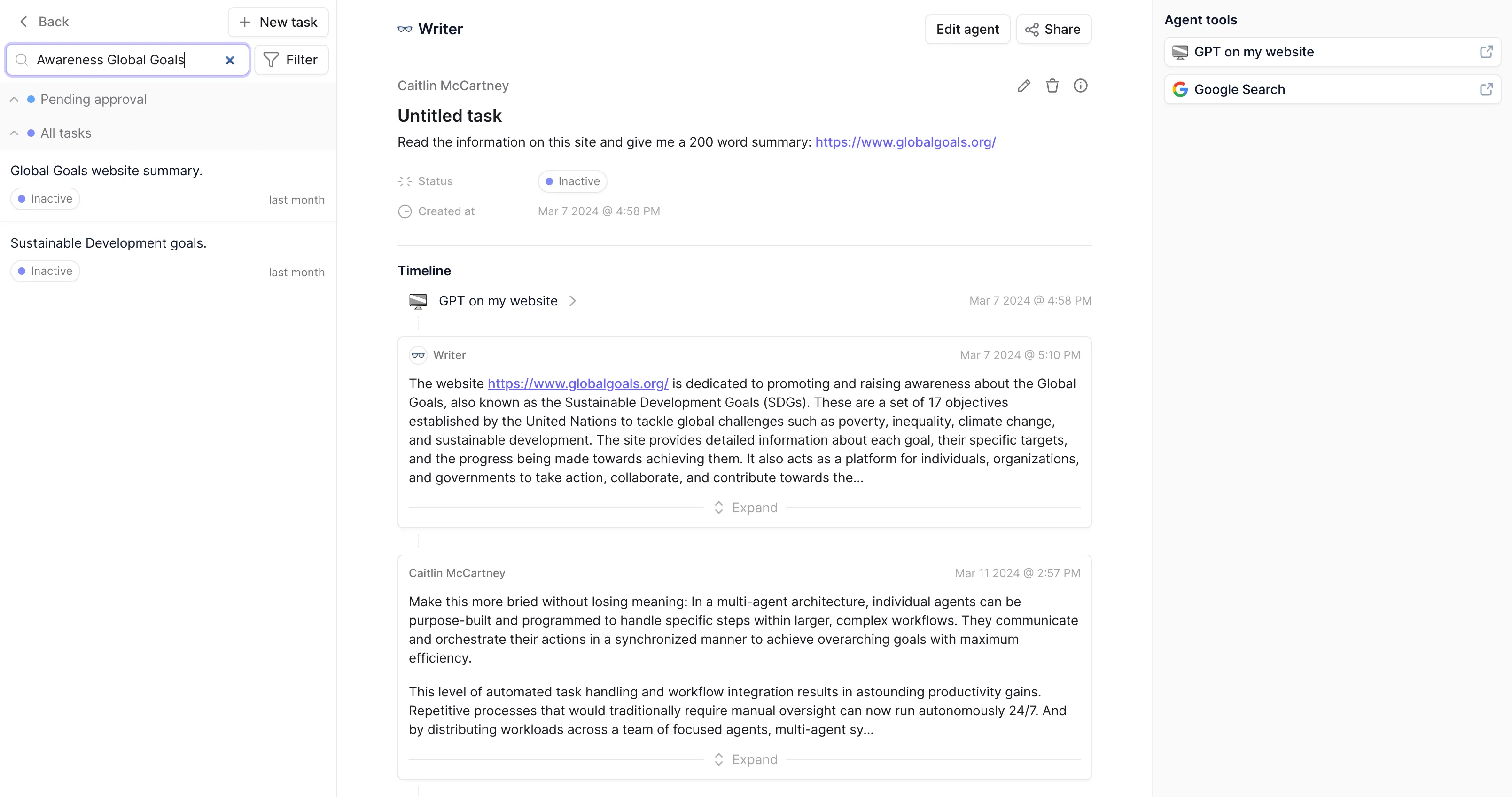This screenshot has height=797, width=1512.
Task: Share the Writer agent
Action: pyautogui.click(x=1053, y=29)
